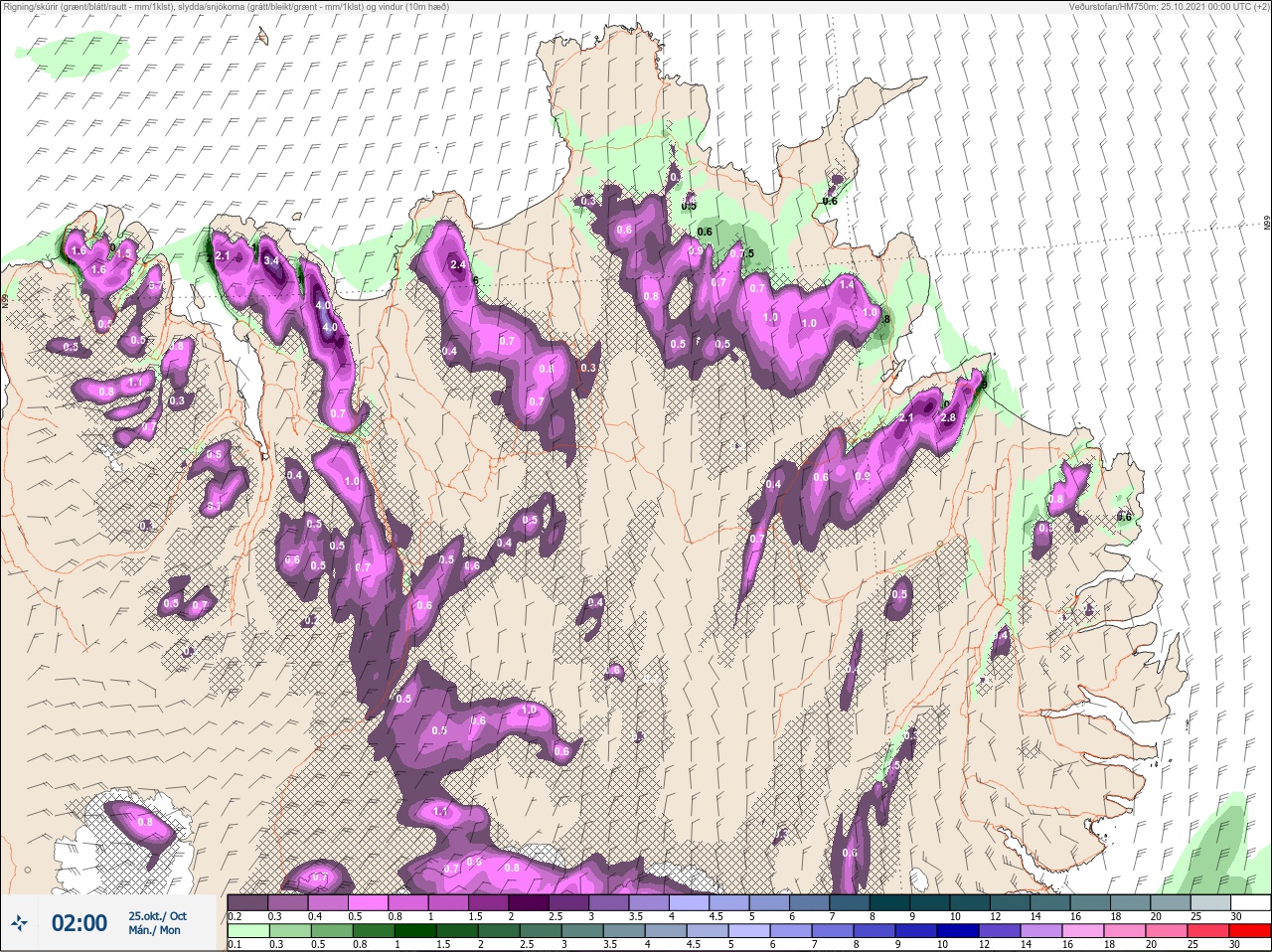The image size is (1272, 952).
Task: Click the date label 25.okt./ Oct
Action: [x=157, y=916]
